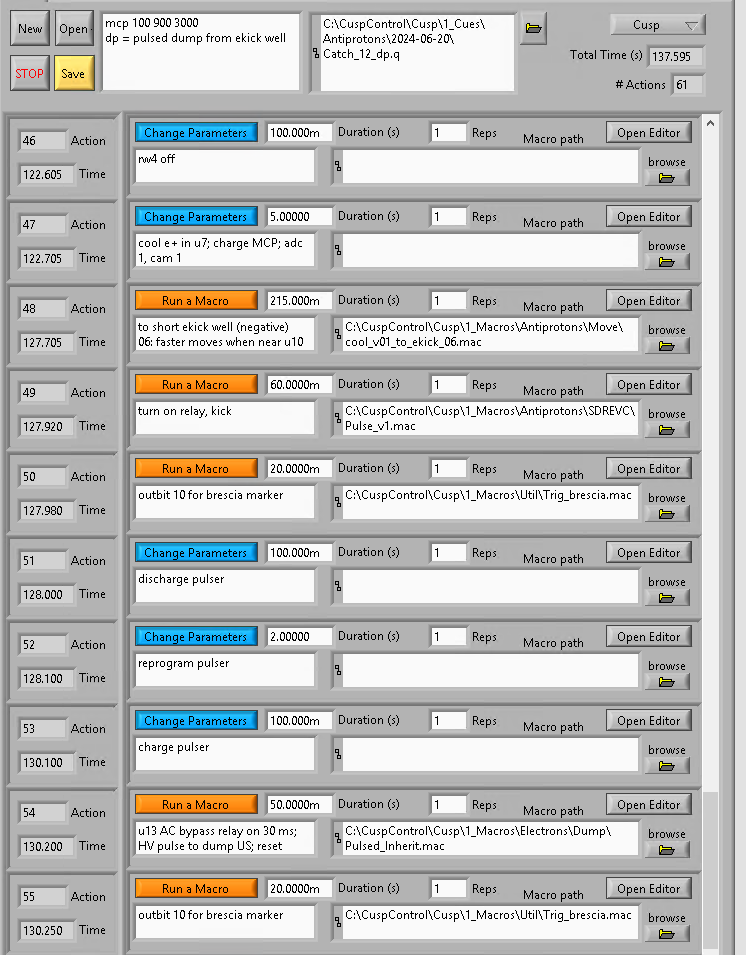Viewport: 746px width, 955px height.
Task: Change action type of 'discharge pulser' row
Action: tap(196, 553)
